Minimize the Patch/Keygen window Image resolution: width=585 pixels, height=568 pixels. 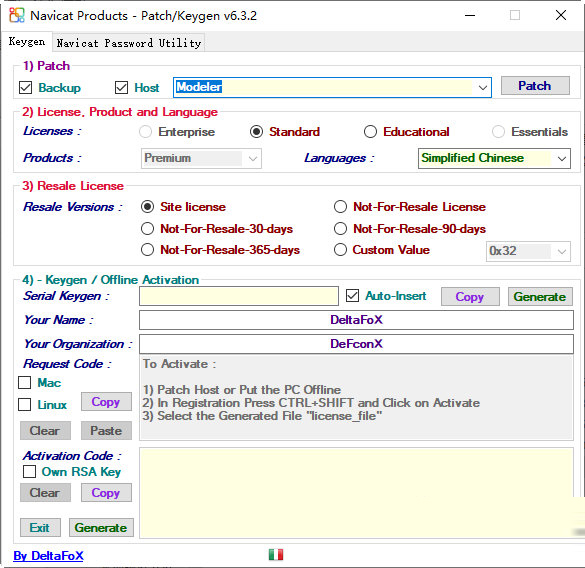pyautogui.click(x=470, y=15)
